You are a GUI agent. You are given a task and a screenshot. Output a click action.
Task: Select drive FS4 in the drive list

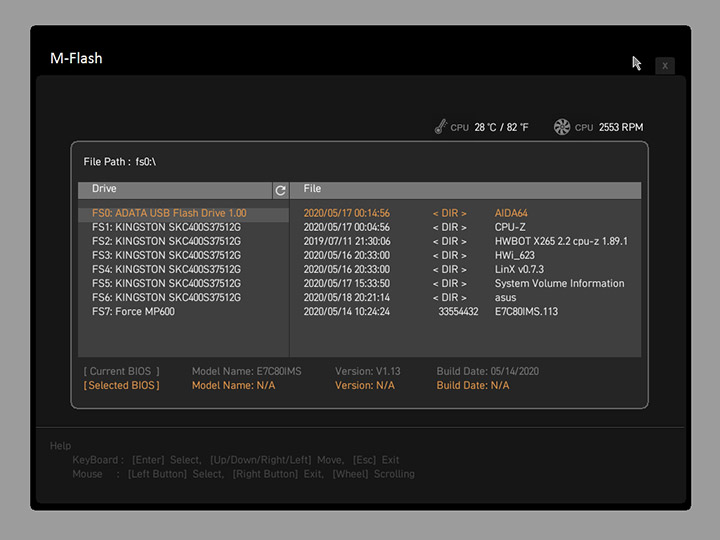[166, 269]
